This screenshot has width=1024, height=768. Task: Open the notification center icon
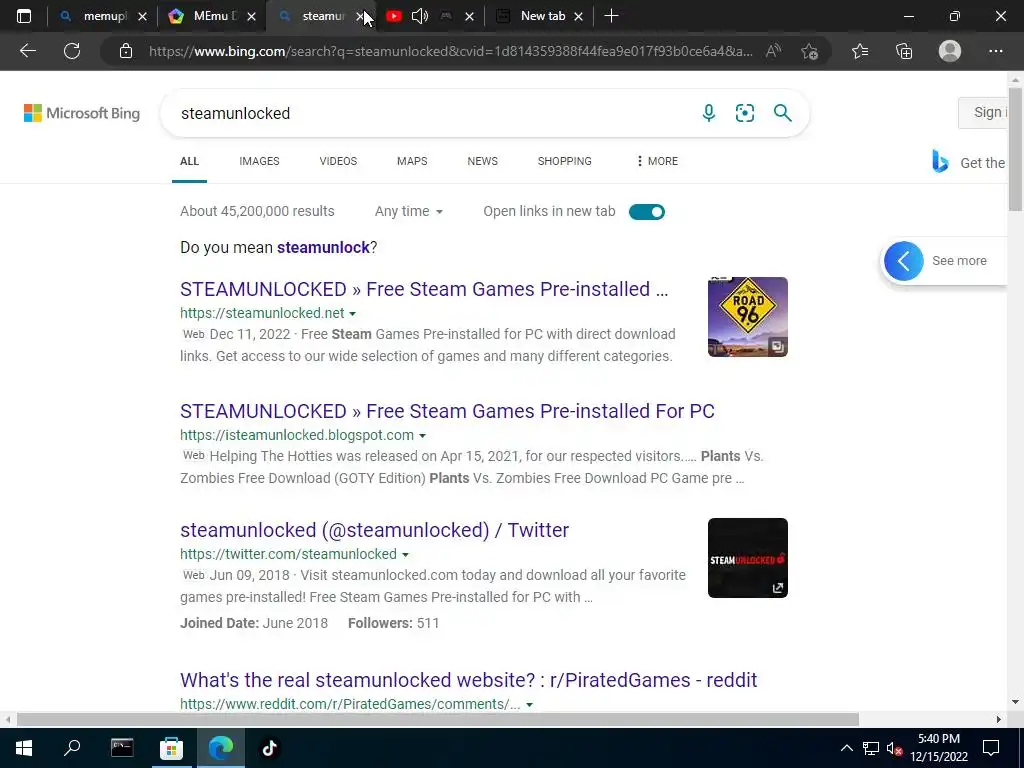991,748
